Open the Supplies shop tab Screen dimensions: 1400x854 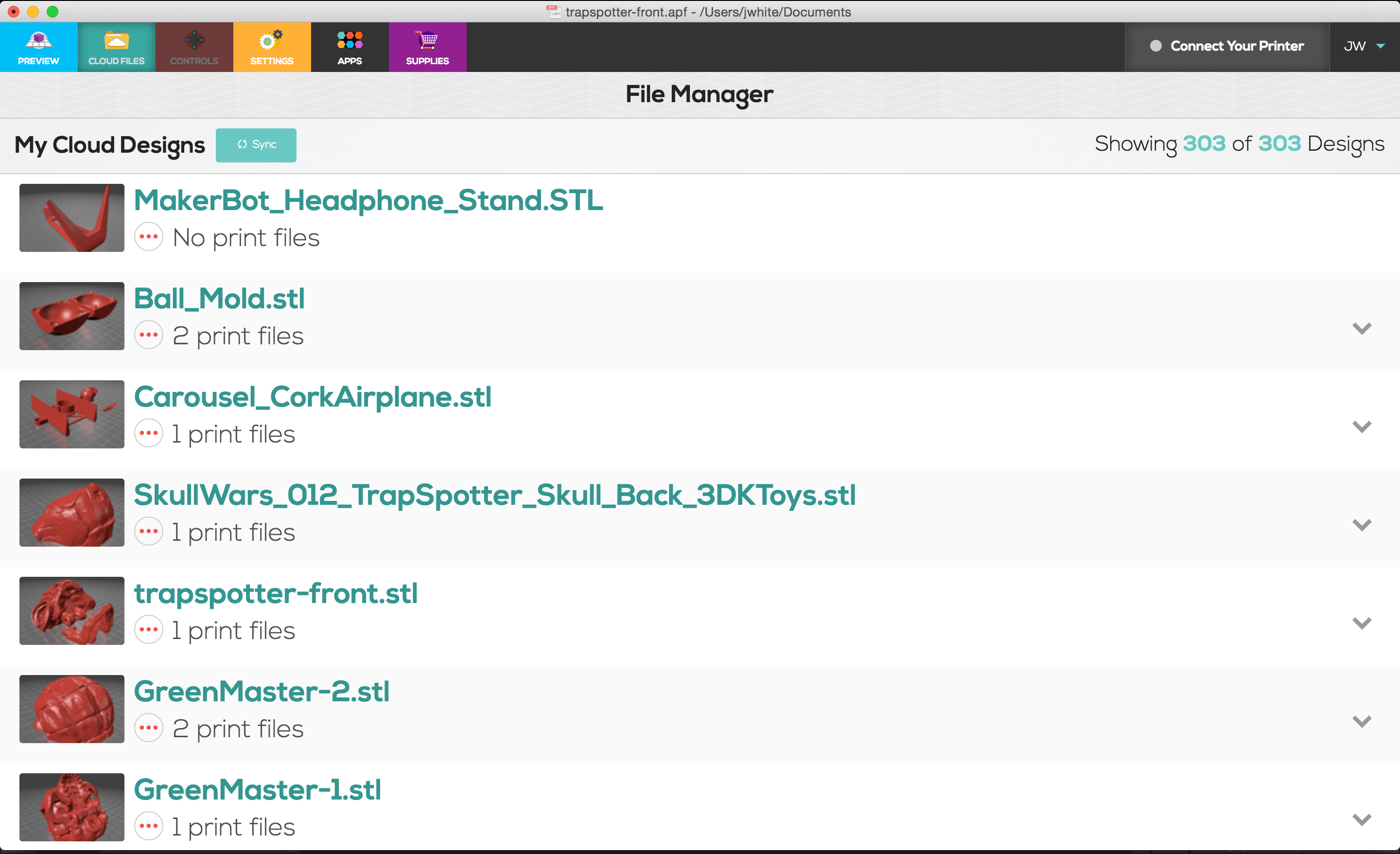(x=428, y=47)
